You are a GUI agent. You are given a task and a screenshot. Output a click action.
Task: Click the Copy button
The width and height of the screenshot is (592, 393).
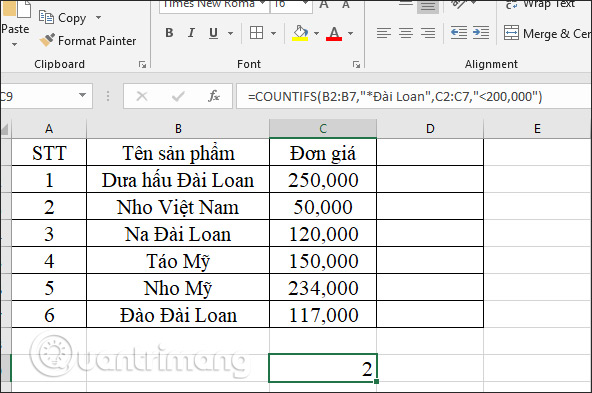point(63,18)
